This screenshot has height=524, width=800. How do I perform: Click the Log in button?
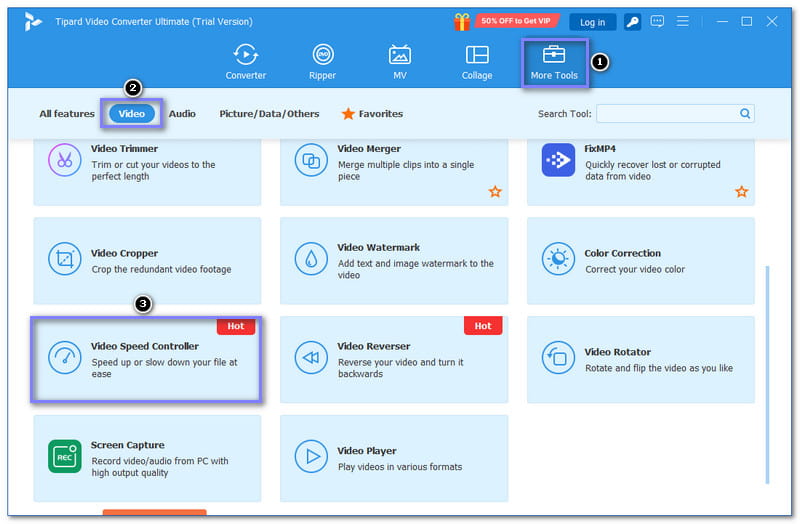(592, 22)
